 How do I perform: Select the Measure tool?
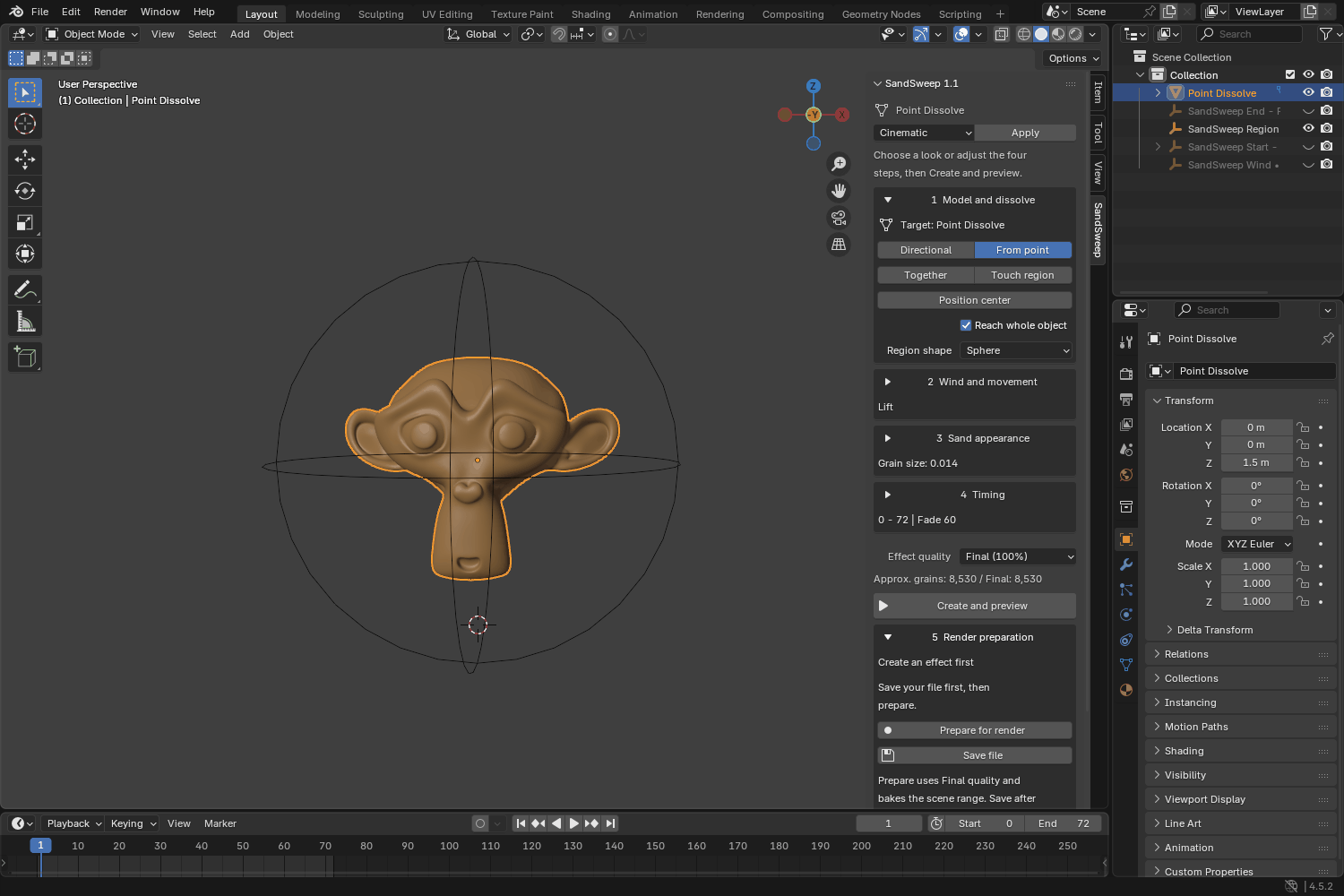(x=25, y=321)
